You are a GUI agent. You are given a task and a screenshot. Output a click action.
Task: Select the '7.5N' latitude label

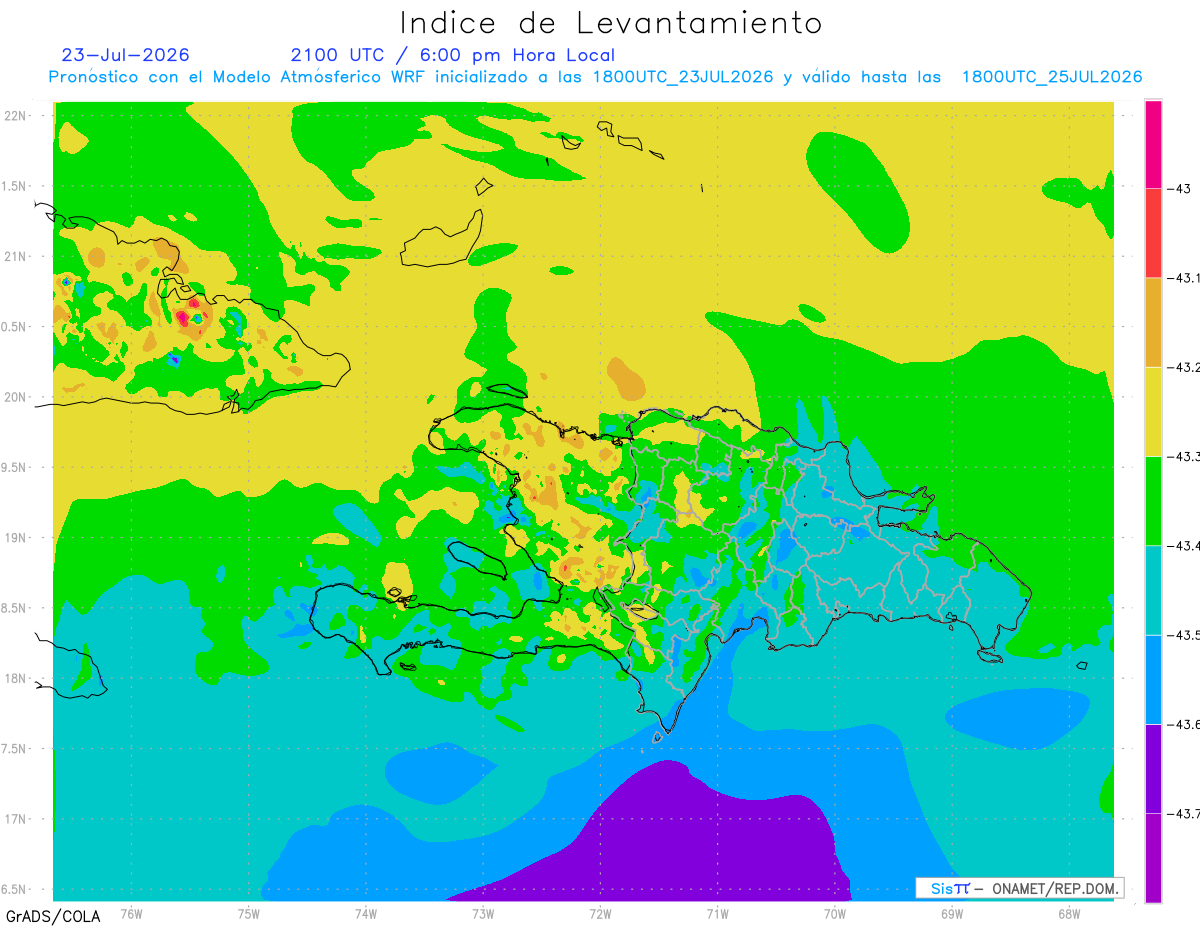[14, 749]
